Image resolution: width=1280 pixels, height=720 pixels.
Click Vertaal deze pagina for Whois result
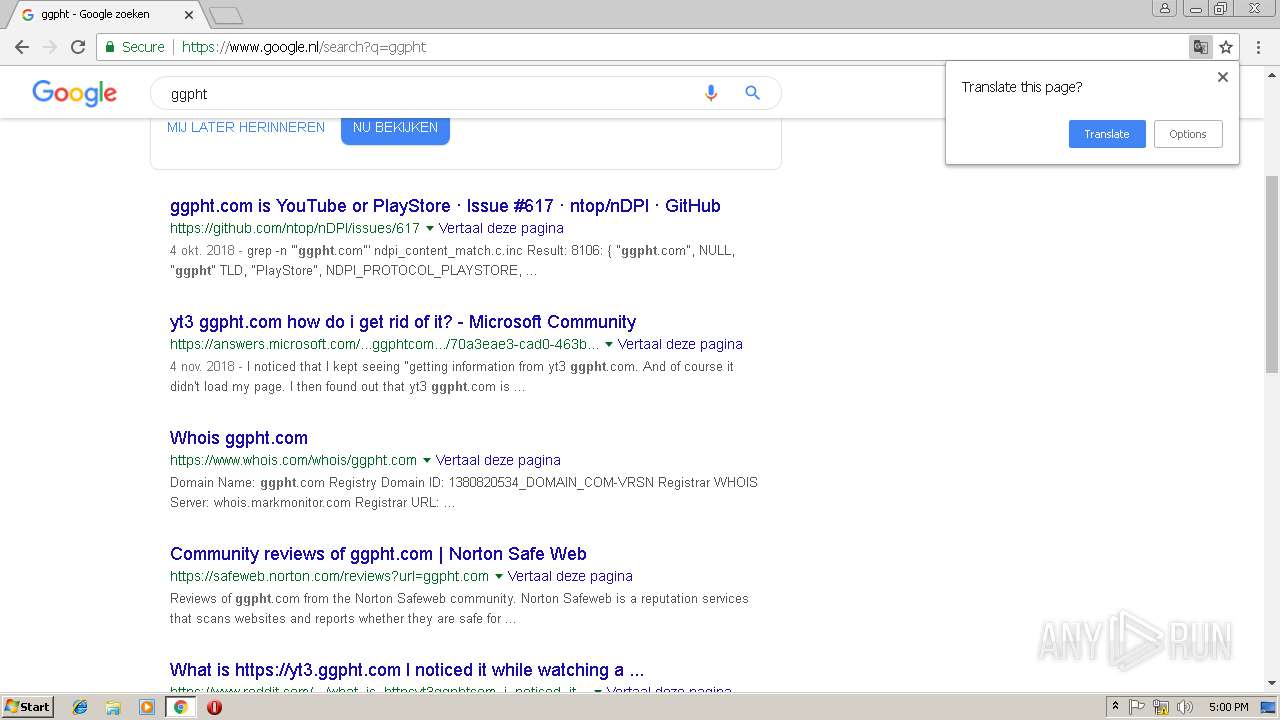pos(498,460)
